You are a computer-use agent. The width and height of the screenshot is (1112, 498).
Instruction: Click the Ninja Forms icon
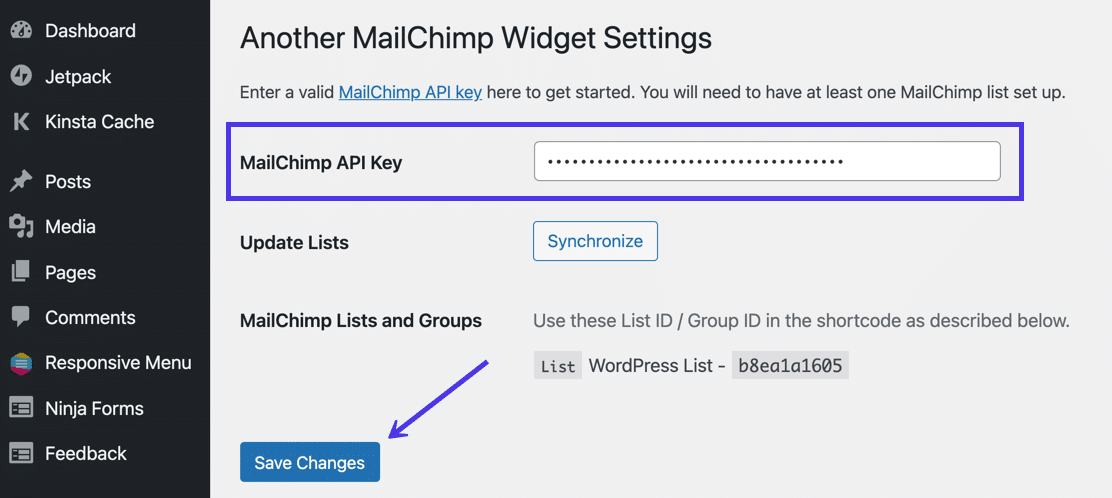[x=21, y=408]
